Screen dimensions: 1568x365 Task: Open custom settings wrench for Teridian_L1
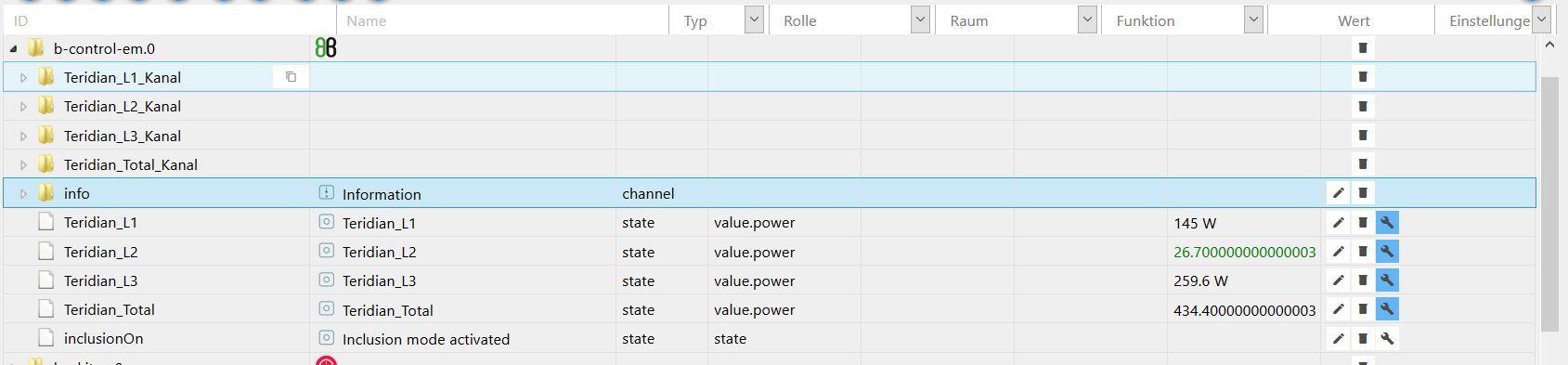[1387, 223]
